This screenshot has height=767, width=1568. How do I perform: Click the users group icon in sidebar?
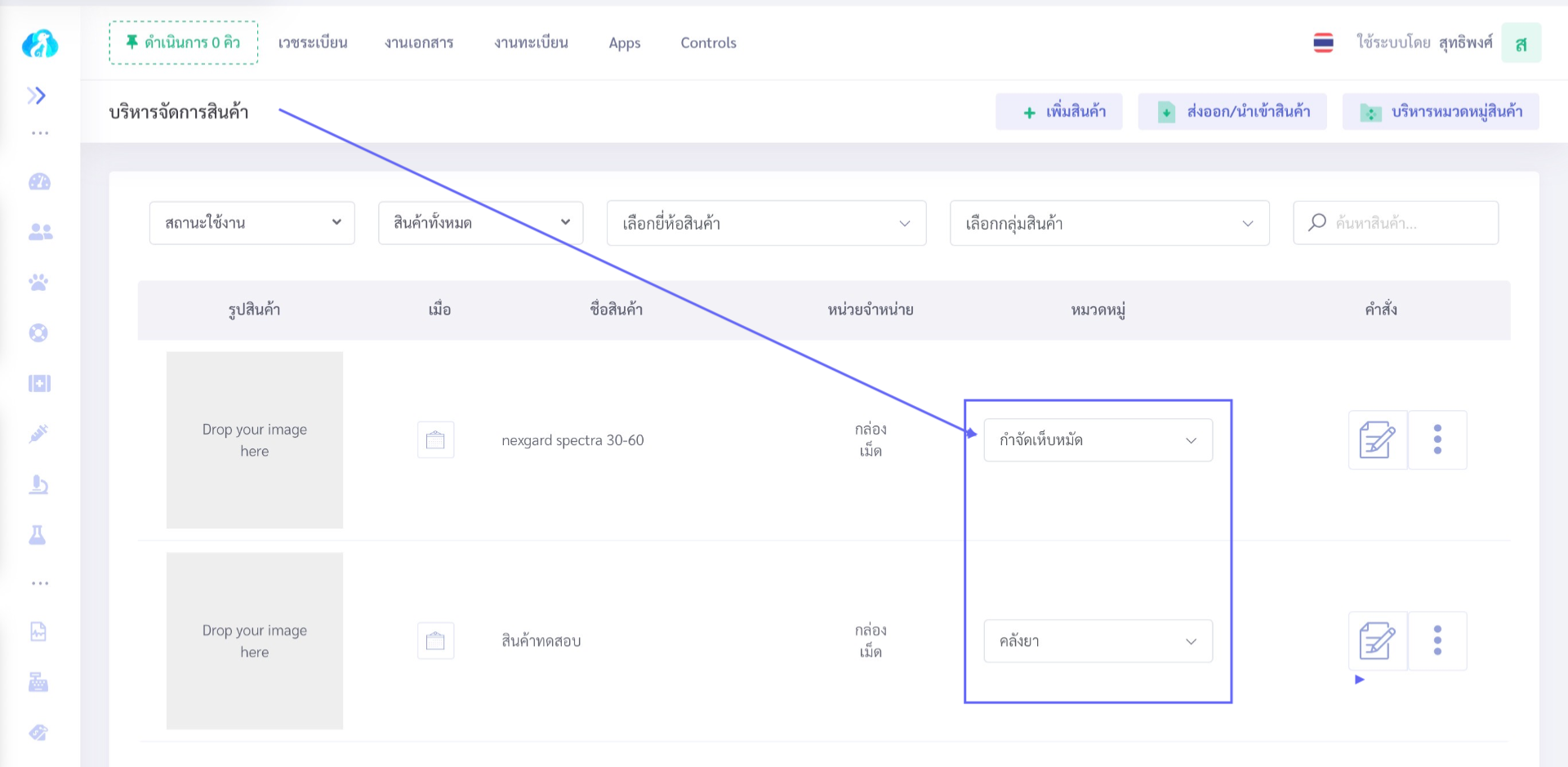pyautogui.click(x=40, y=233)
